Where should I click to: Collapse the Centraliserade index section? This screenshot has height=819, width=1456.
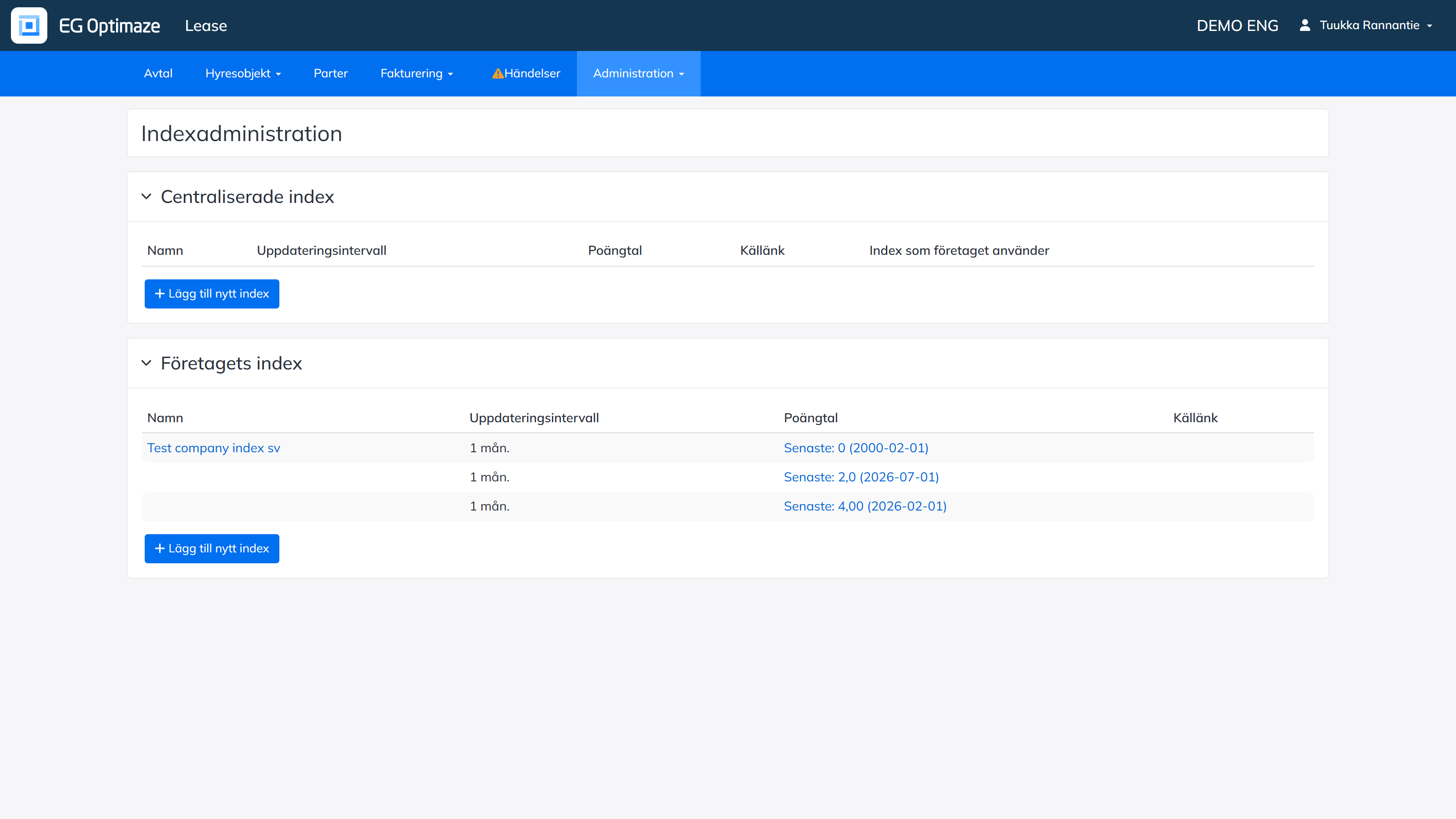click(x=147, y=197)
